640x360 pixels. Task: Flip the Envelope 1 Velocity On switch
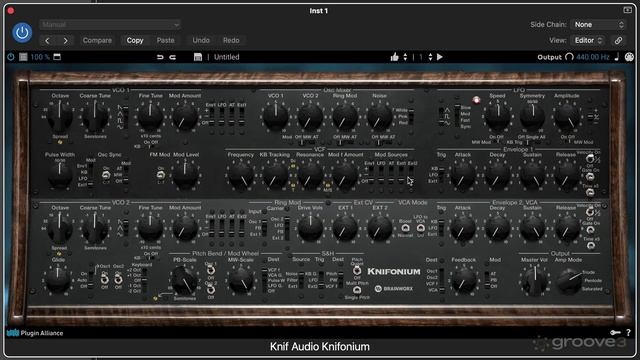coord(590,159)
